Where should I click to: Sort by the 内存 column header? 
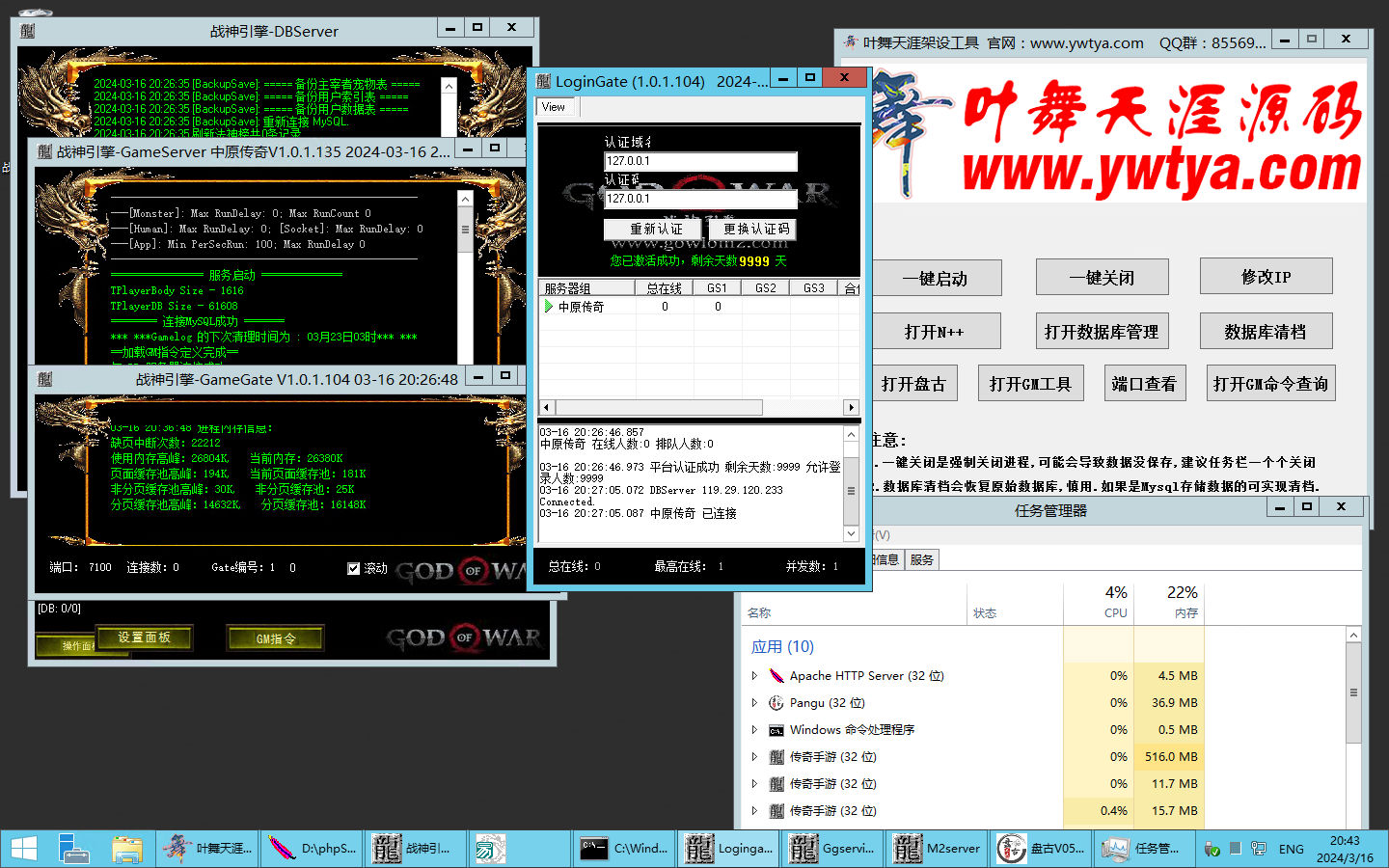pos(1169,602)
